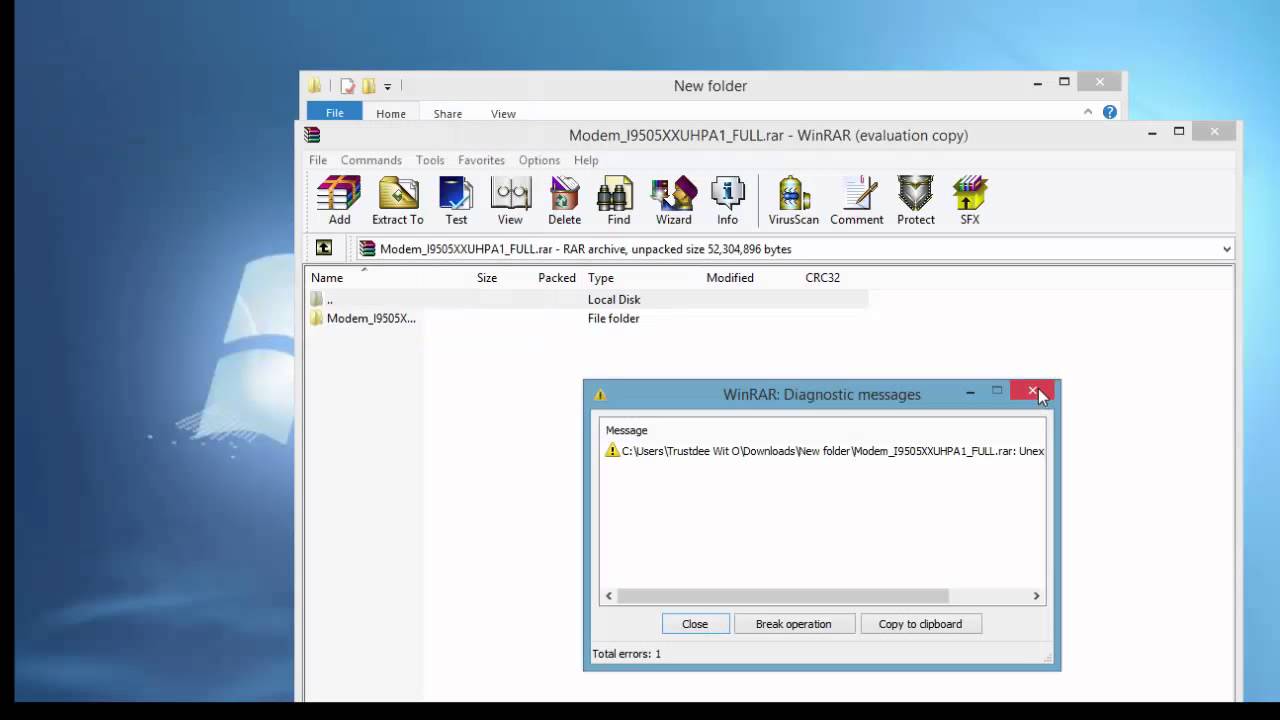Sort by Modified column header

pos(730,278)
